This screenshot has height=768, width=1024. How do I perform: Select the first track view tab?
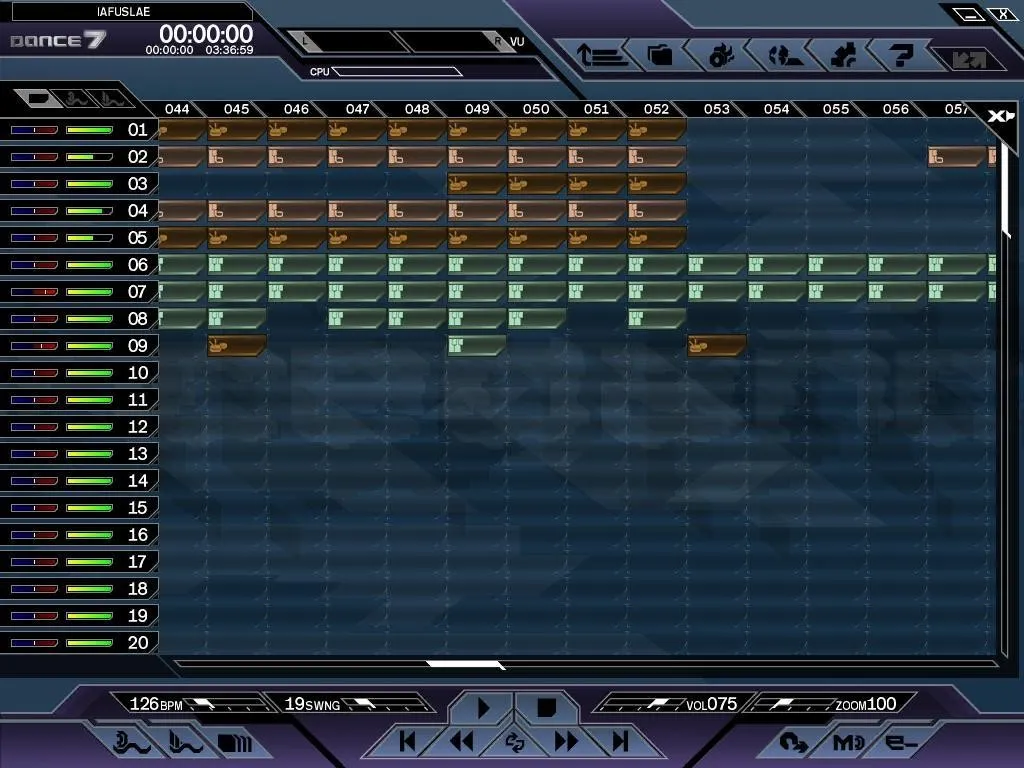(38, 98)
